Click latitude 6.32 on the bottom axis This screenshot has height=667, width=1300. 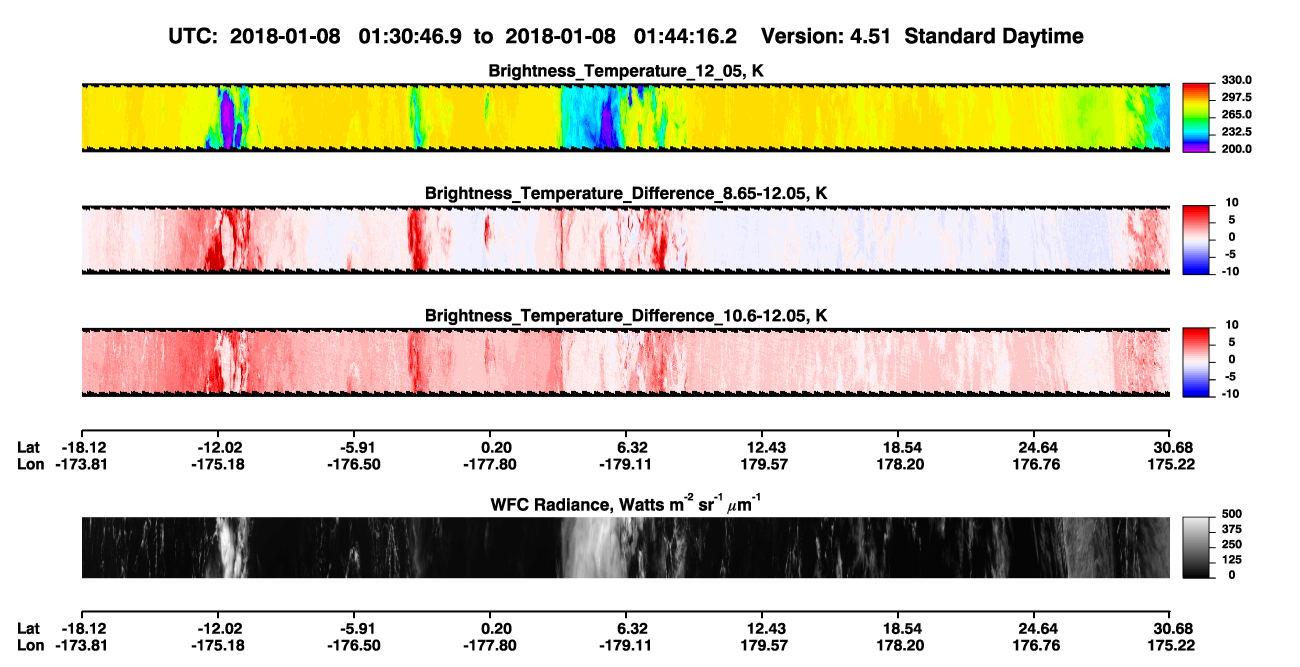click(629, 629)
